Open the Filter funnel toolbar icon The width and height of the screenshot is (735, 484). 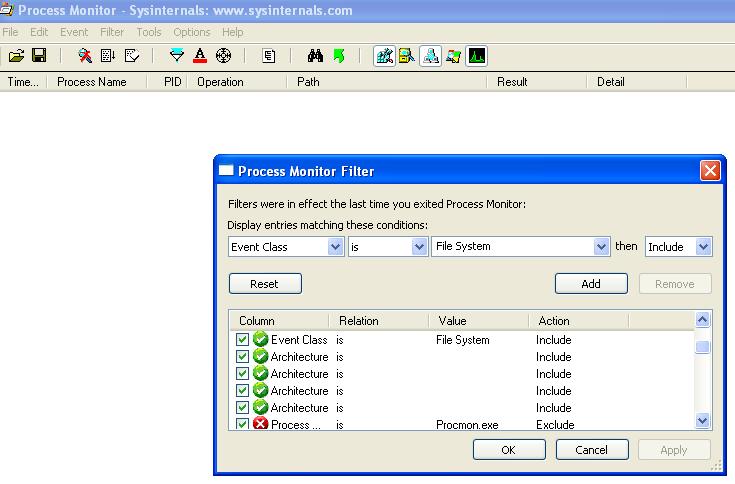(x=177, y=56)
